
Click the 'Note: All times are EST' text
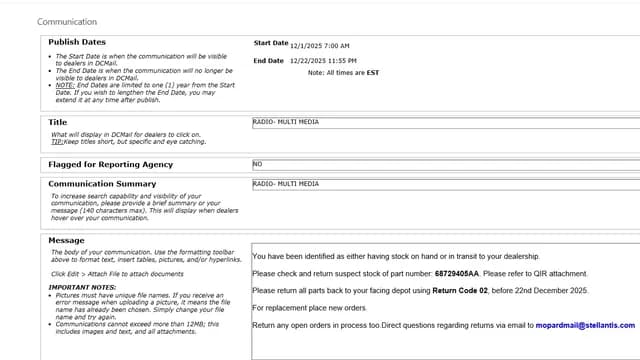(x=343, y=73)
